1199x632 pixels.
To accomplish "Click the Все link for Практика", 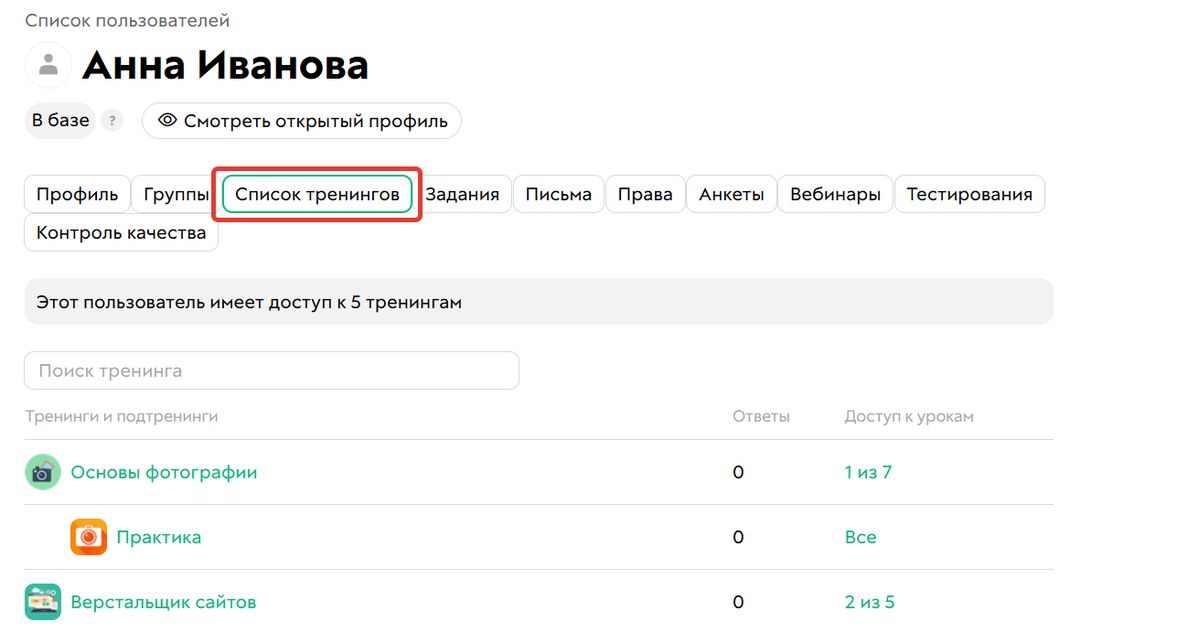I will click(x=861, y=537).
